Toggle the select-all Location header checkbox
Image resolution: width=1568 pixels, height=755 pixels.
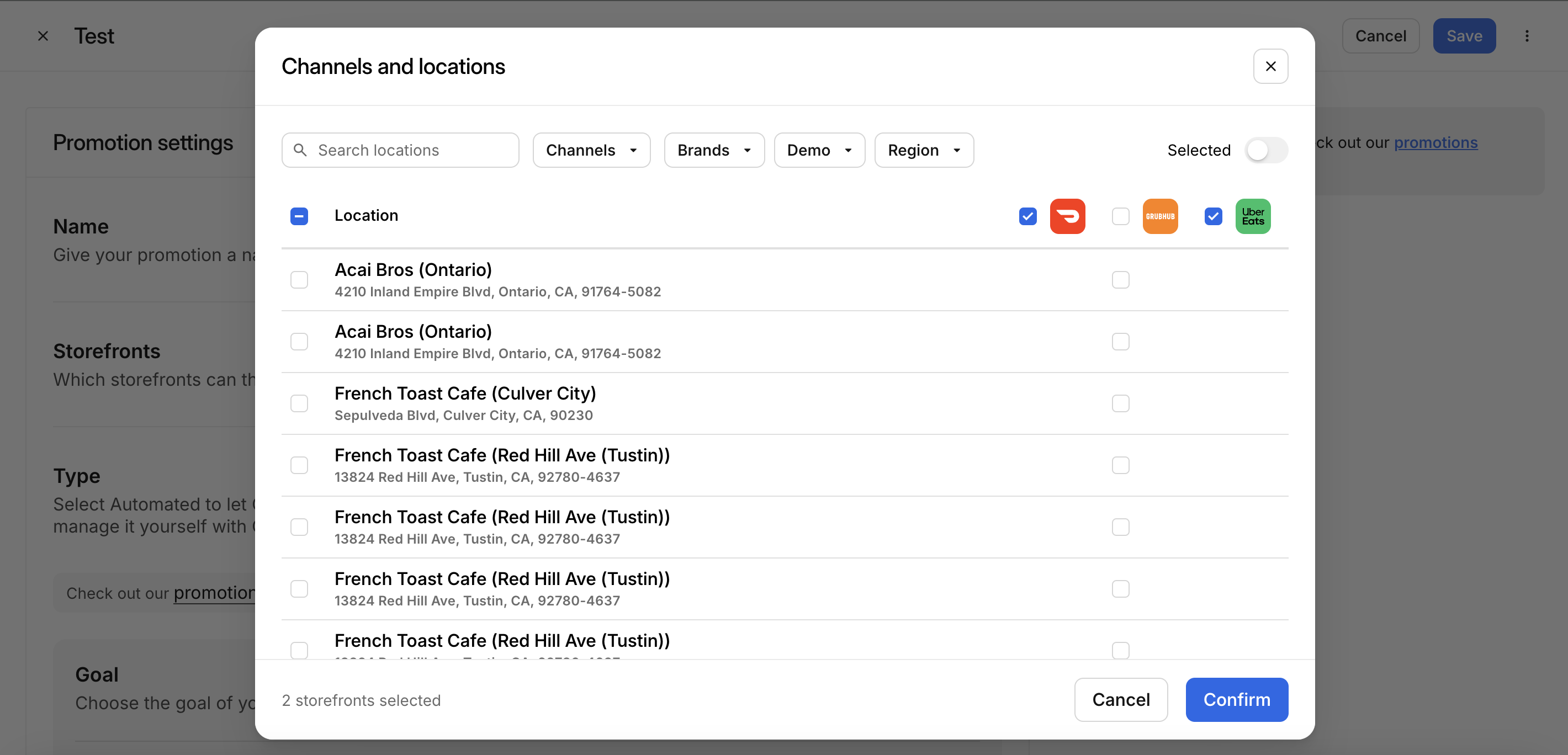[299, 216]
